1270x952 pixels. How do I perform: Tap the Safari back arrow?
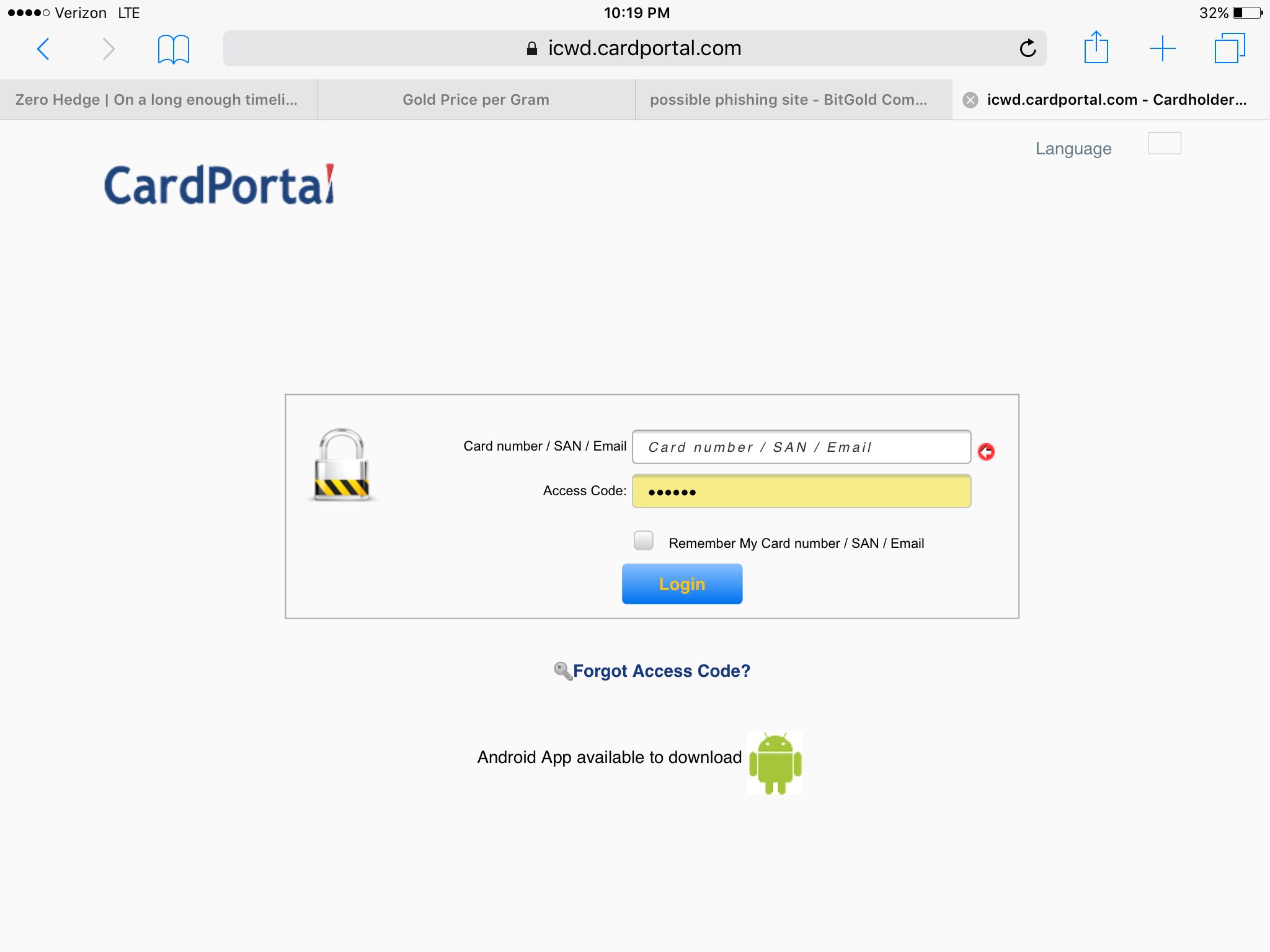(x=43, y=48)
